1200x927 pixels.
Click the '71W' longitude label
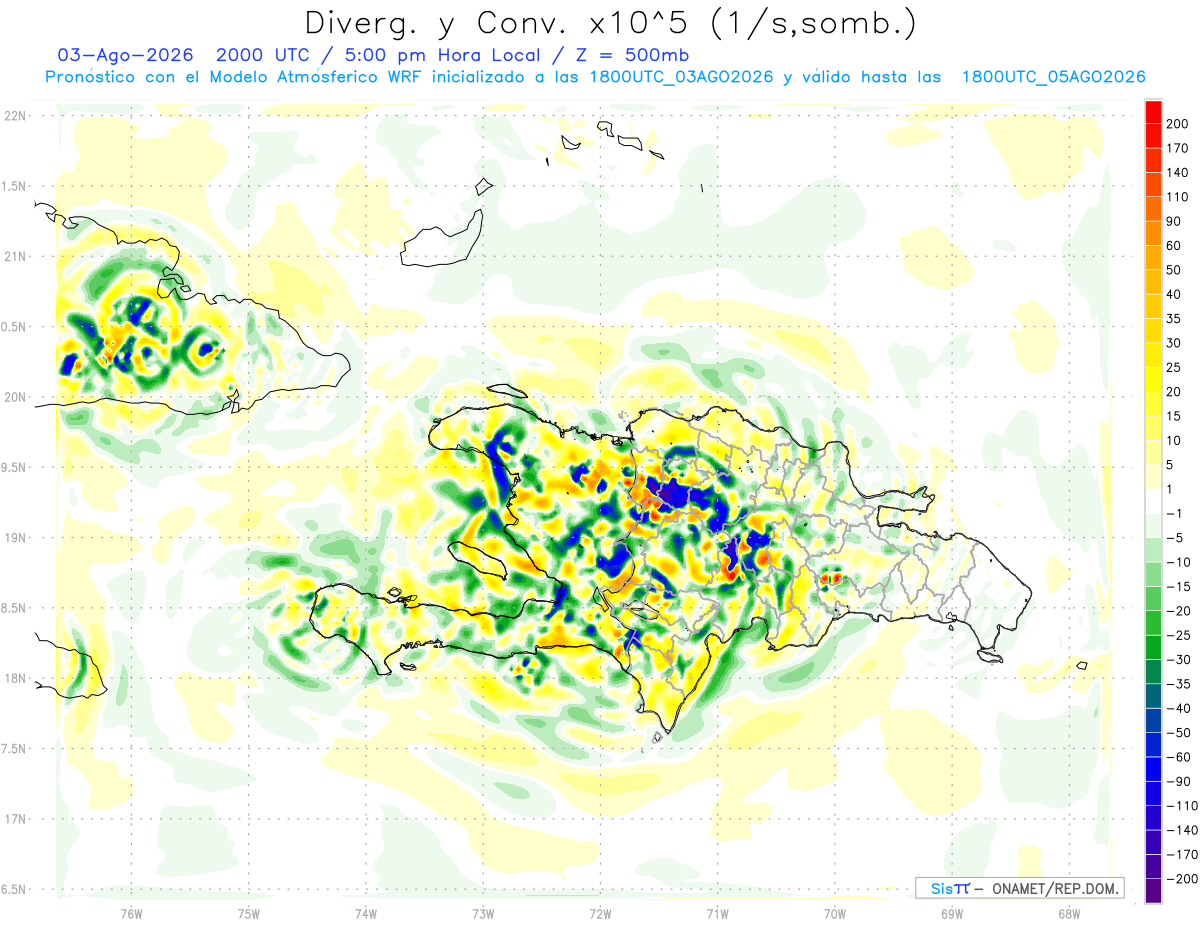click(x=717, y=913)
